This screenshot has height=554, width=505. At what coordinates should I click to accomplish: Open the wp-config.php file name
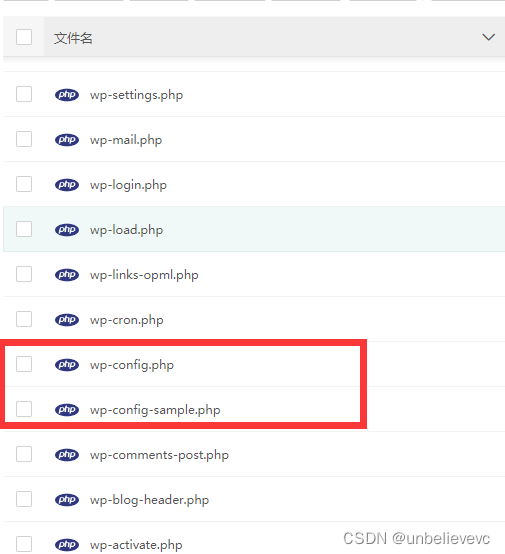pyautogui.click(x=132, y=365)
